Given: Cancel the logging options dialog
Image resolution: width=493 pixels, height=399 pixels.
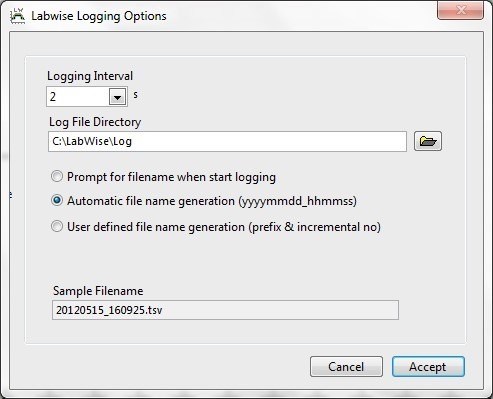Looking at the screenshot, I should [x=346, y=367].
